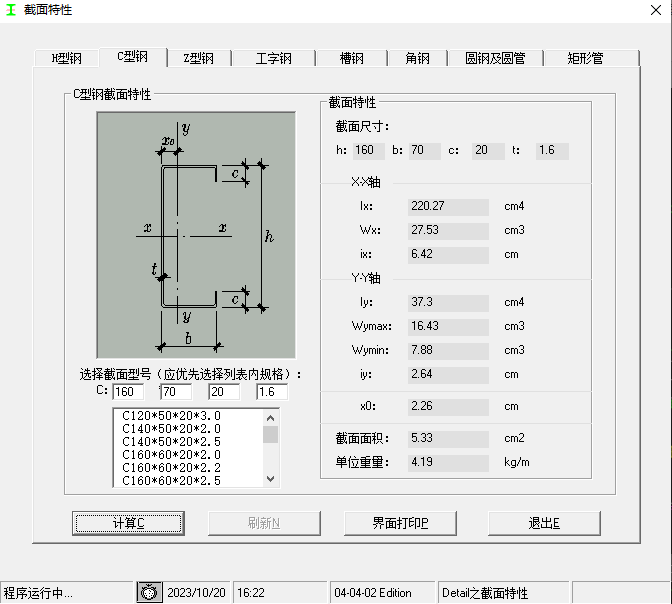
Task: Click the Wymin value 7.88
Action: pyautogui.click(x=448, y=351)
